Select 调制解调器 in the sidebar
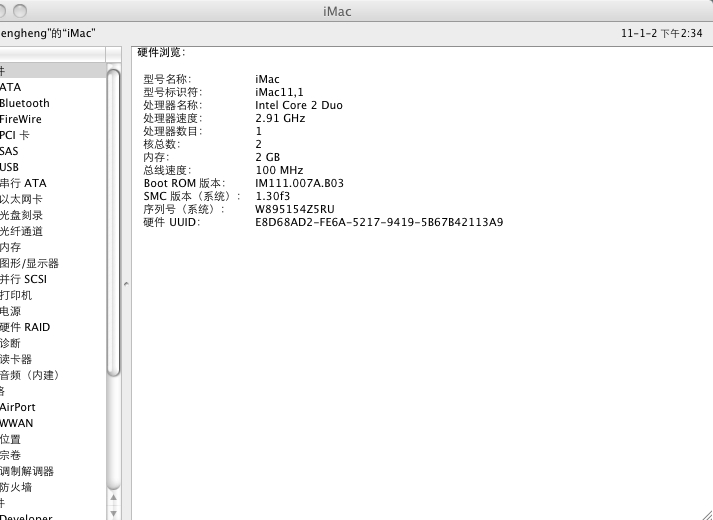This screenshot has height=520, width=713. tap(27, 471)
